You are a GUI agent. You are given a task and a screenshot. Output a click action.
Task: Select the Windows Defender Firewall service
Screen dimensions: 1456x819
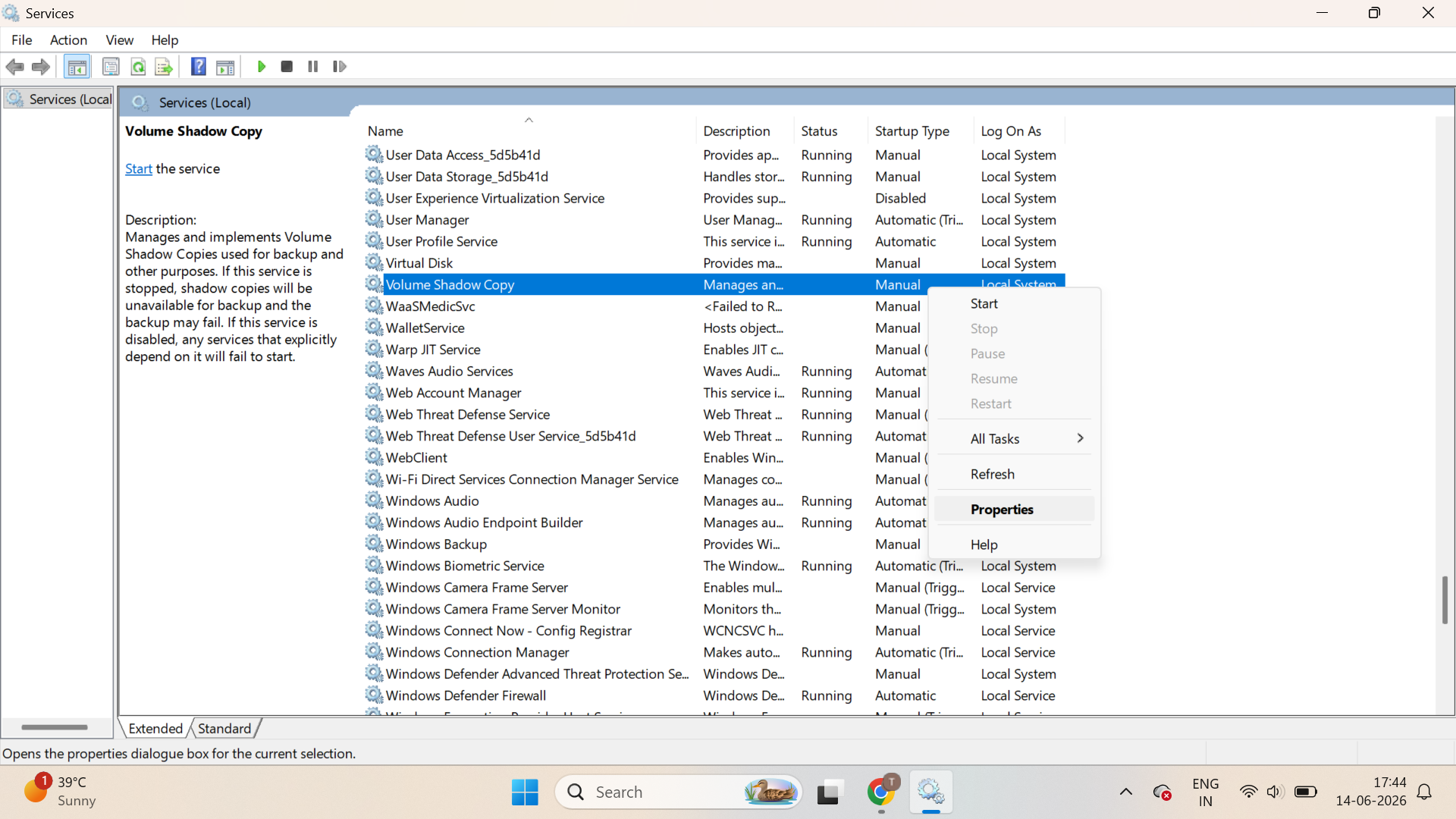714,695
